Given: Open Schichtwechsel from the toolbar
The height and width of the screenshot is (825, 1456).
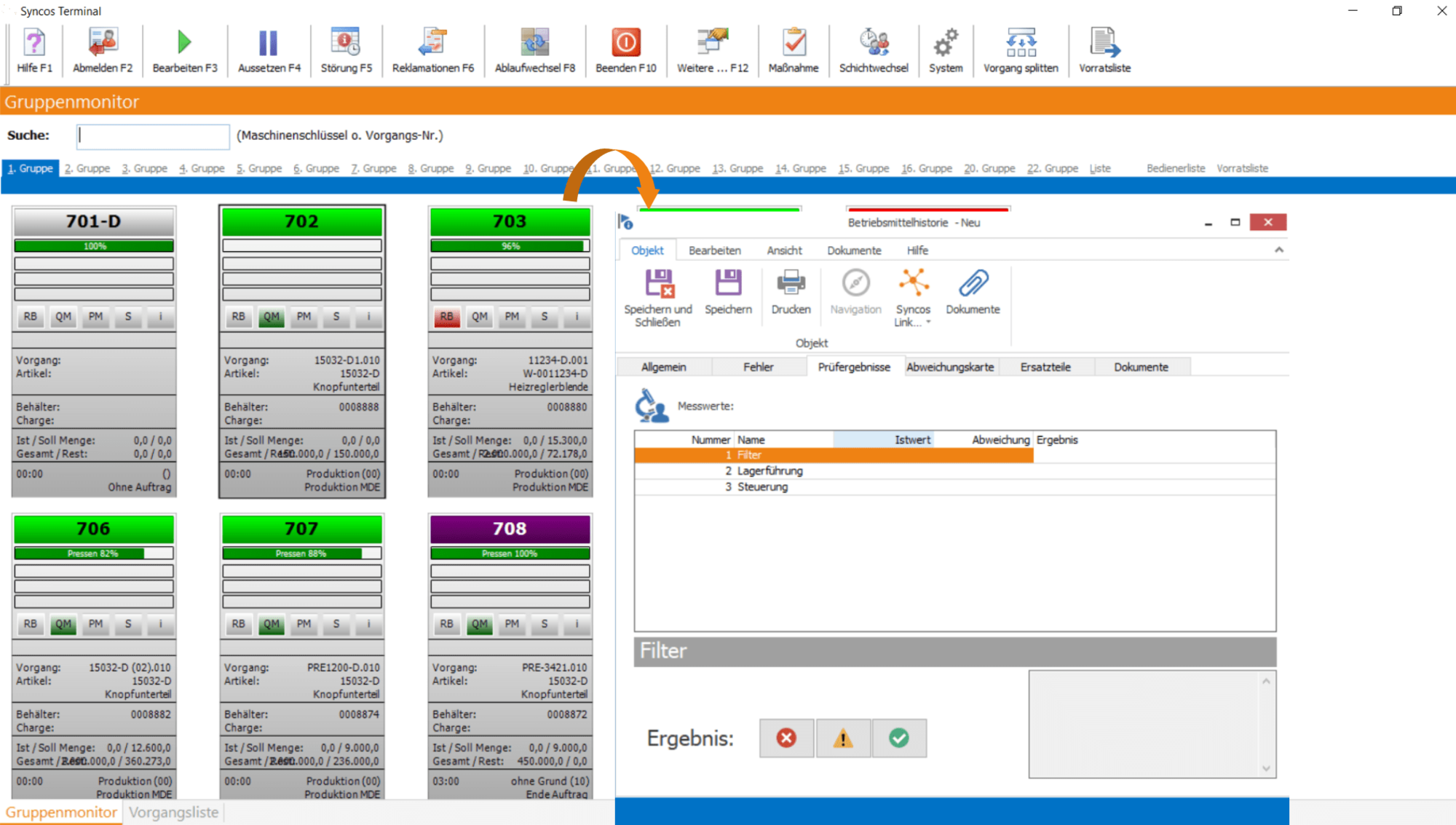Looking at the screenshot, I should tap(873, 43).
